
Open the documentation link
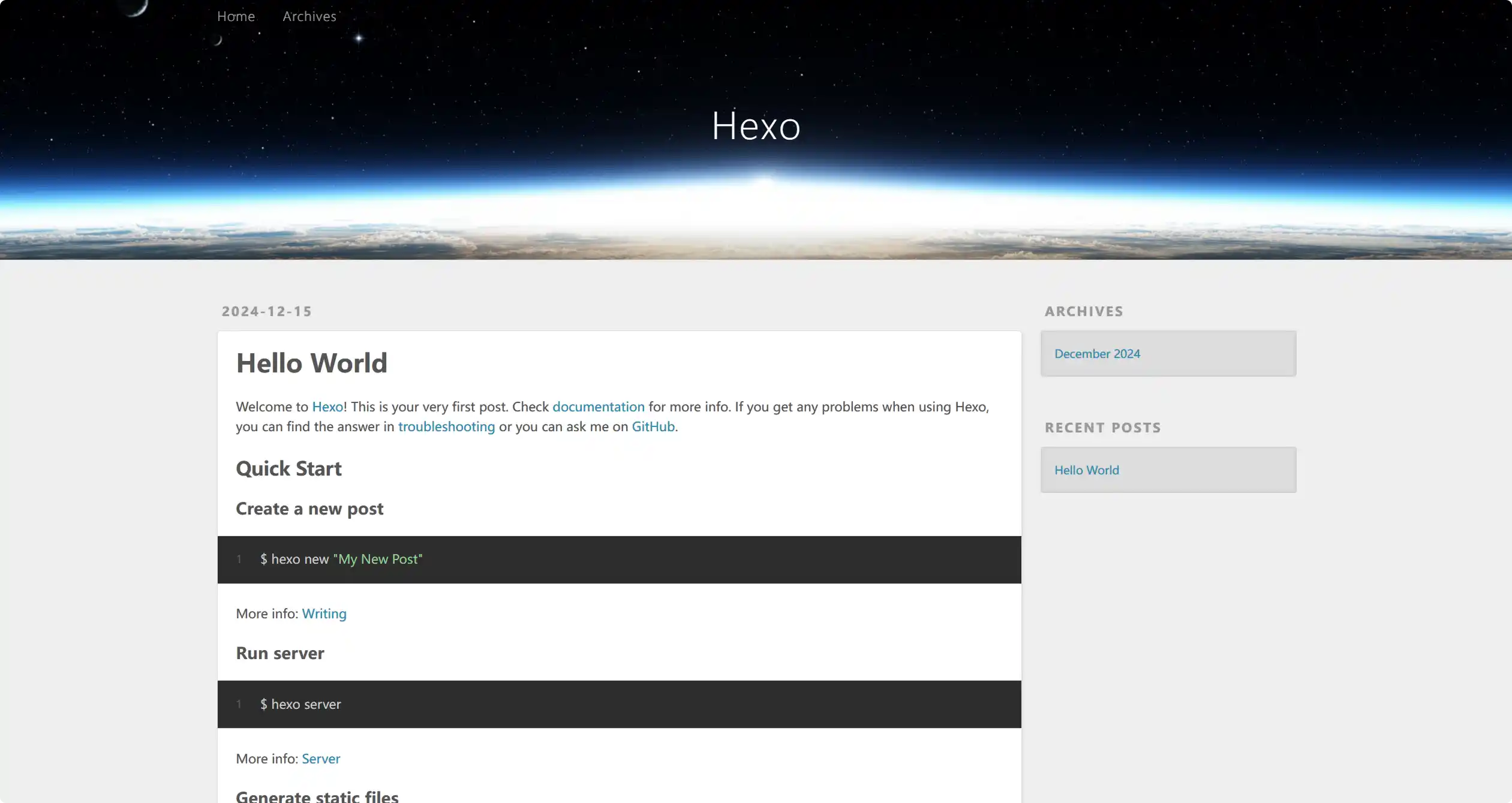tap(599, 407)
